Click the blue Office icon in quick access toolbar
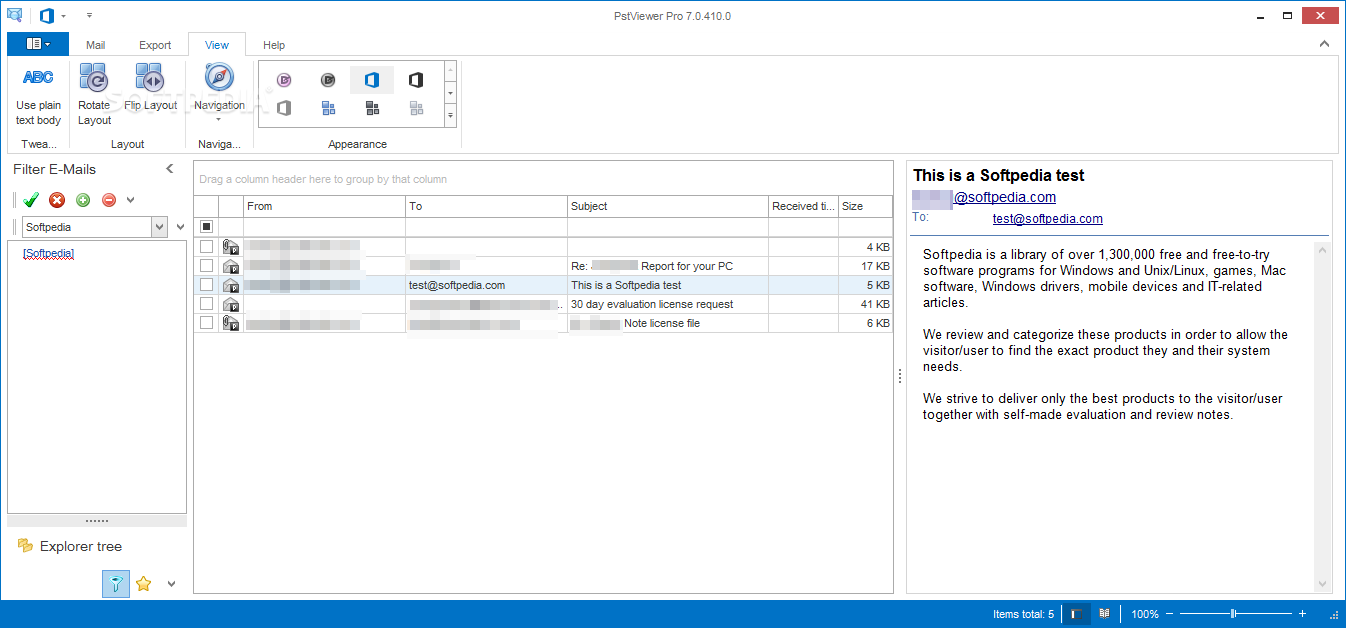Image resolution: width=1346 pixels, height=628 pixels. tap(46, 15)
